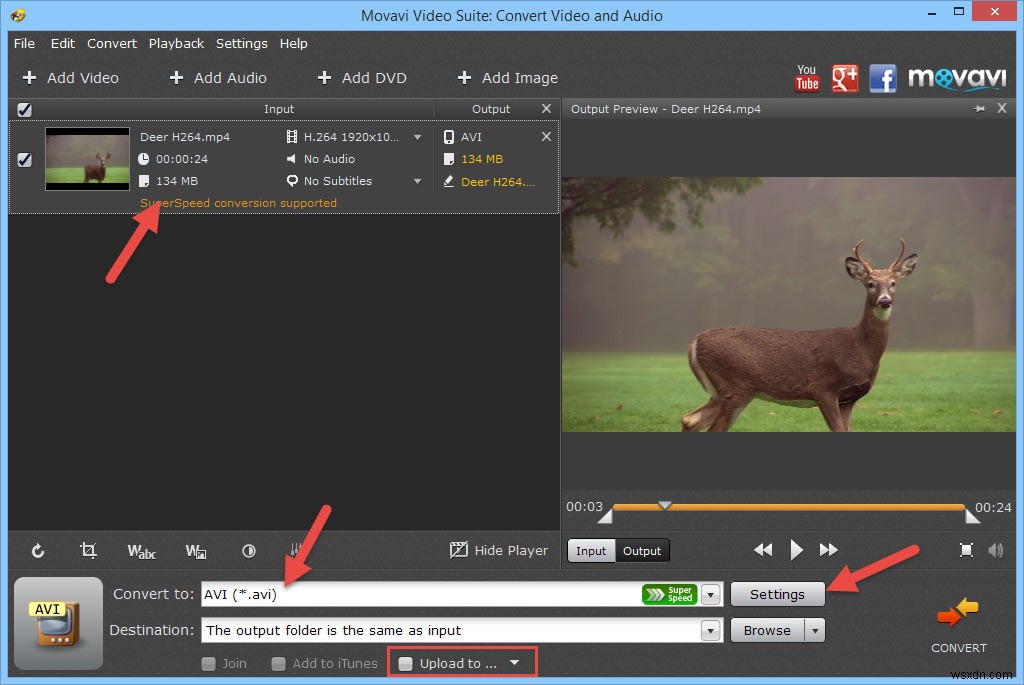Open the color adjustment tool

(x=249, y=551)
